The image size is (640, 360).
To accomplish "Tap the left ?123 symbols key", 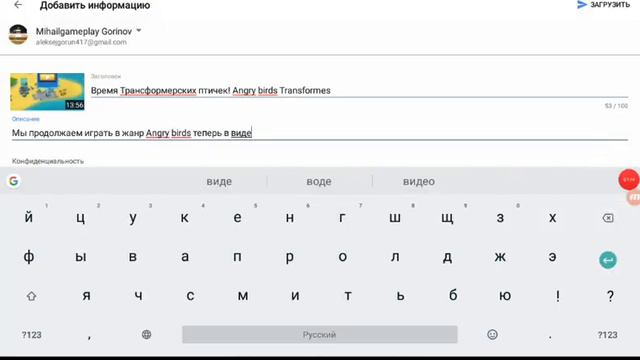I will coord(31,335).
